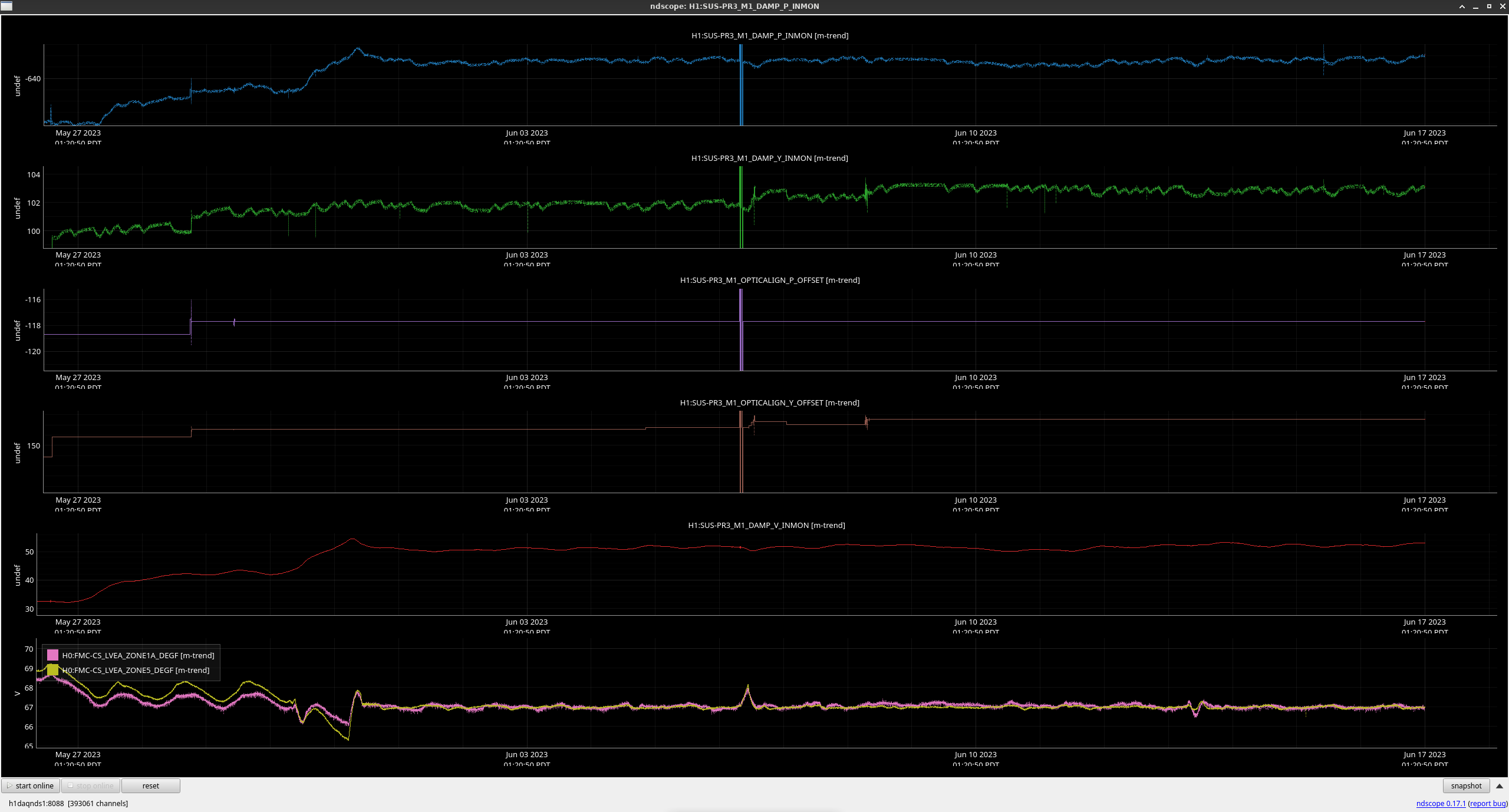The width and height of the screenshot is (1509, 812).
Task: Minimize the ndscope window
Action: pos(1475,6)
